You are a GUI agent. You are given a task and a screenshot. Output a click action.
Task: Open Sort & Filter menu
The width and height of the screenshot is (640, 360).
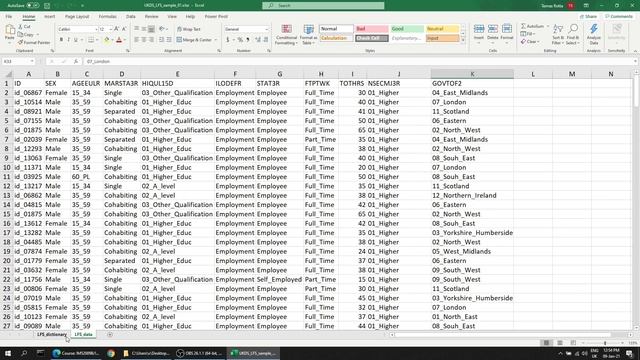click(x=558, y=34)
